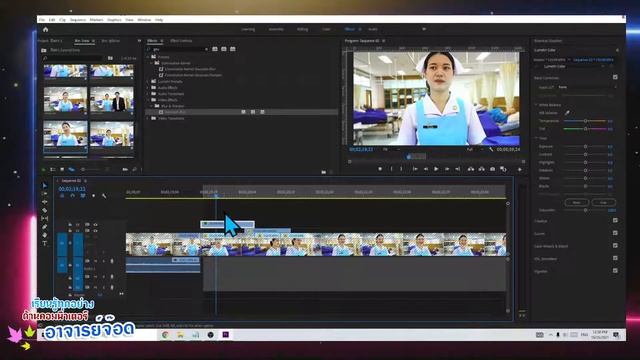Toggle top video track eye visibility
Image resolution: width=640 pixels, height=360 pixels.
pos(96,224)
